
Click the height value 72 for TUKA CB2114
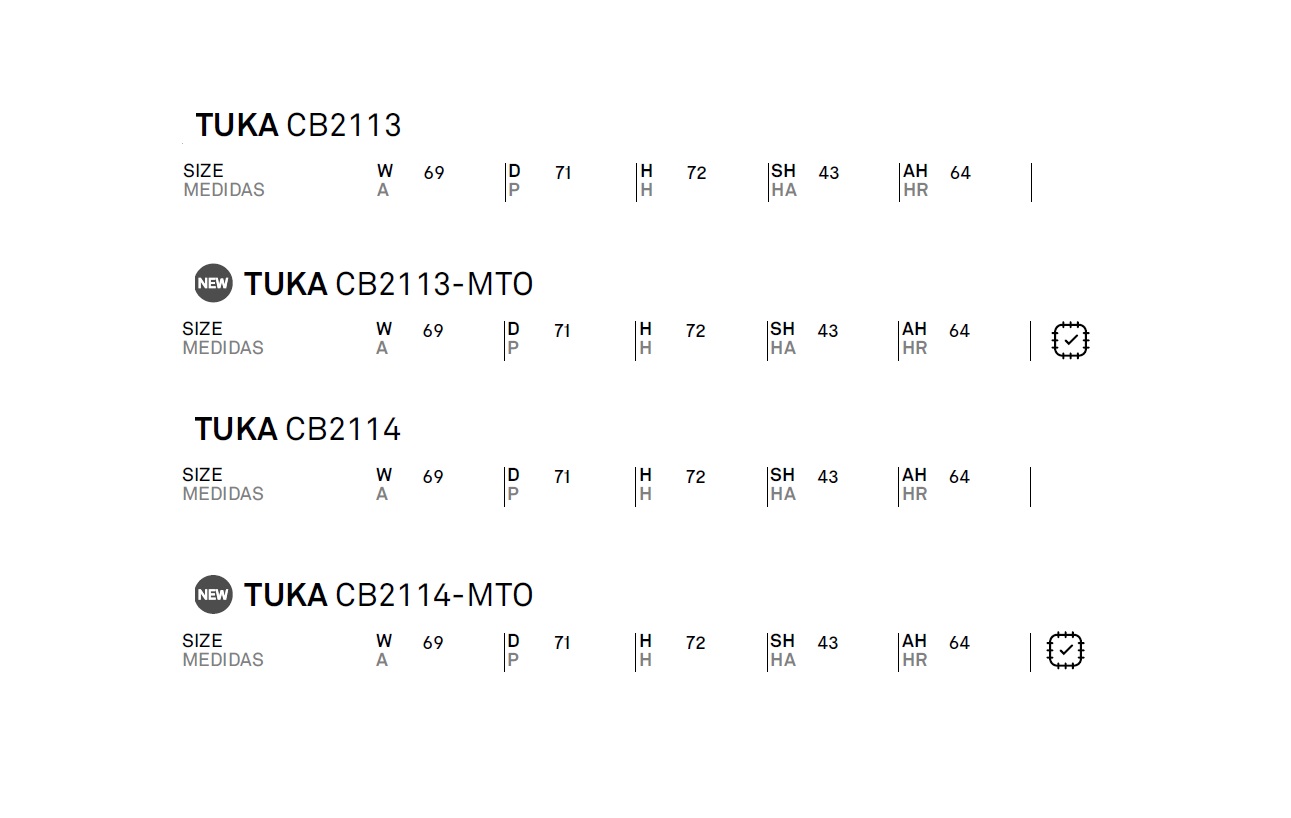696,477
